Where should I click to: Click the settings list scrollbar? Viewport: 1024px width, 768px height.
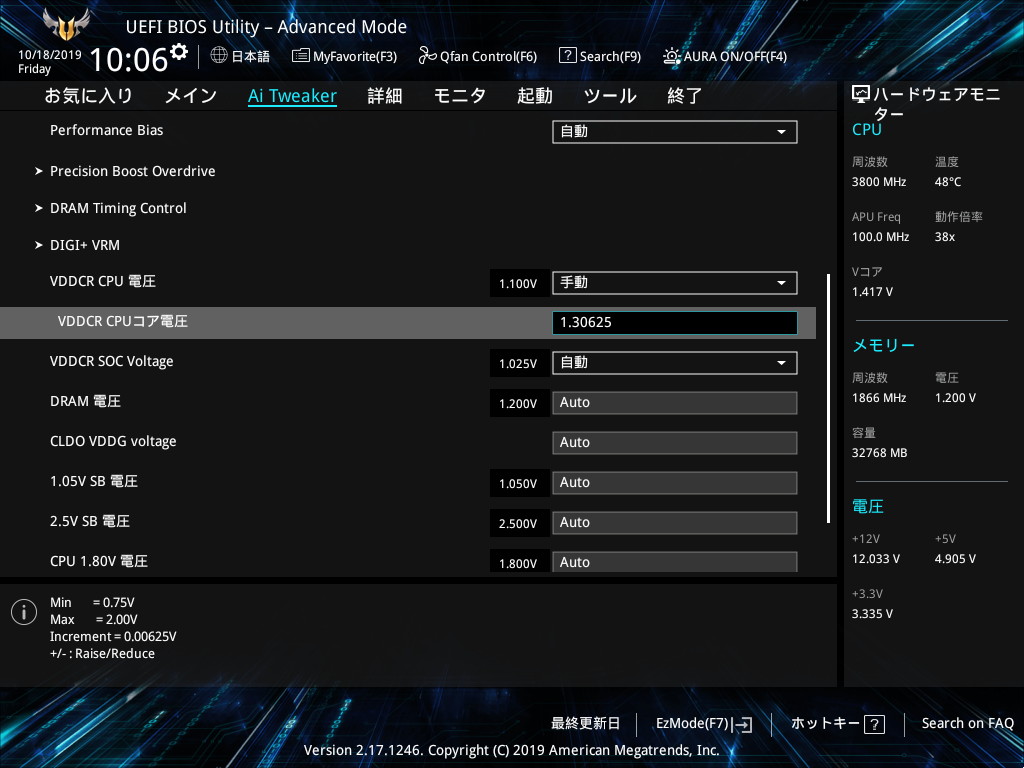(828, 398)
